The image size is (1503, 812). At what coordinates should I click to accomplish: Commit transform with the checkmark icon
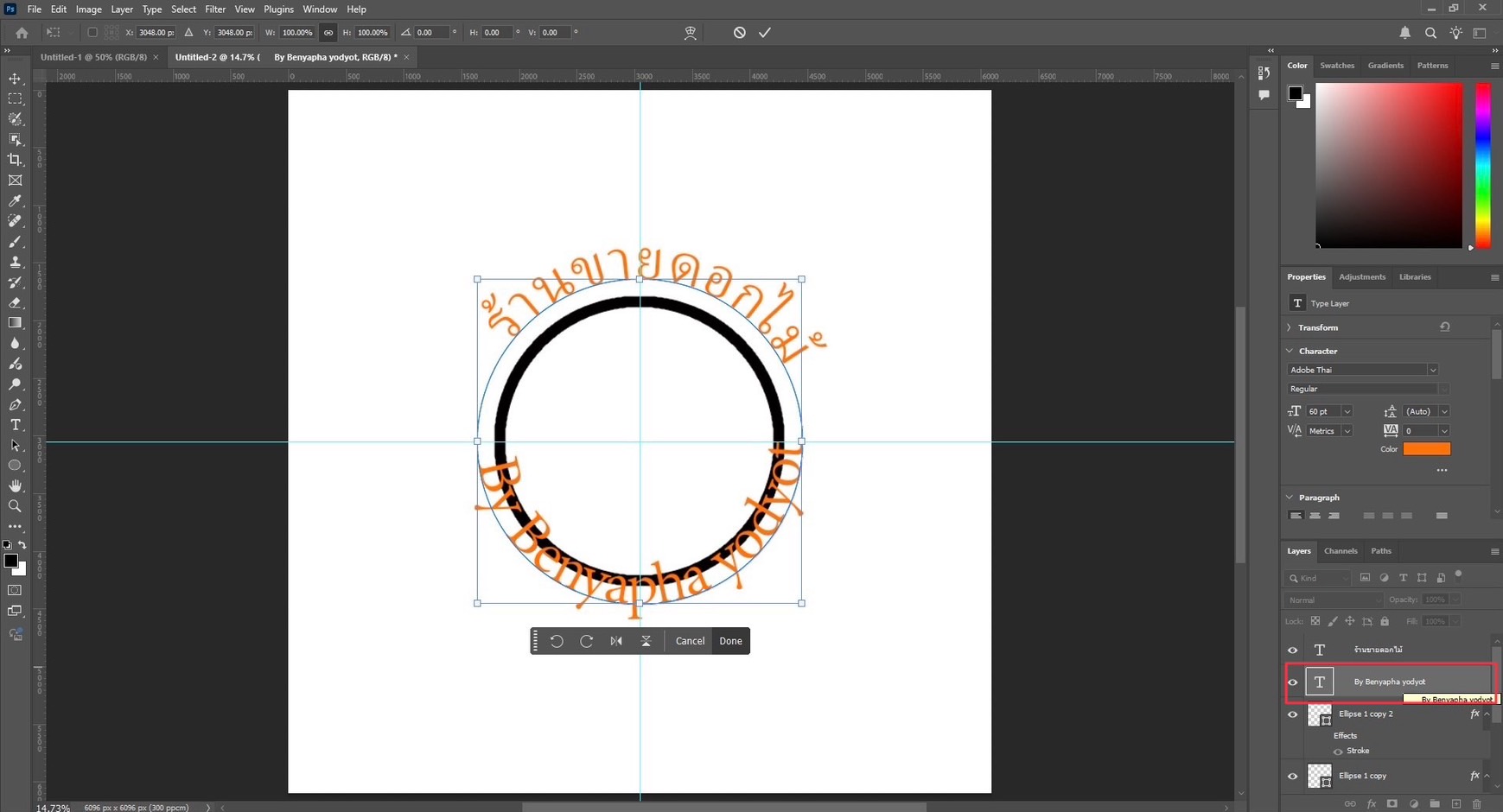pos(765,33)
